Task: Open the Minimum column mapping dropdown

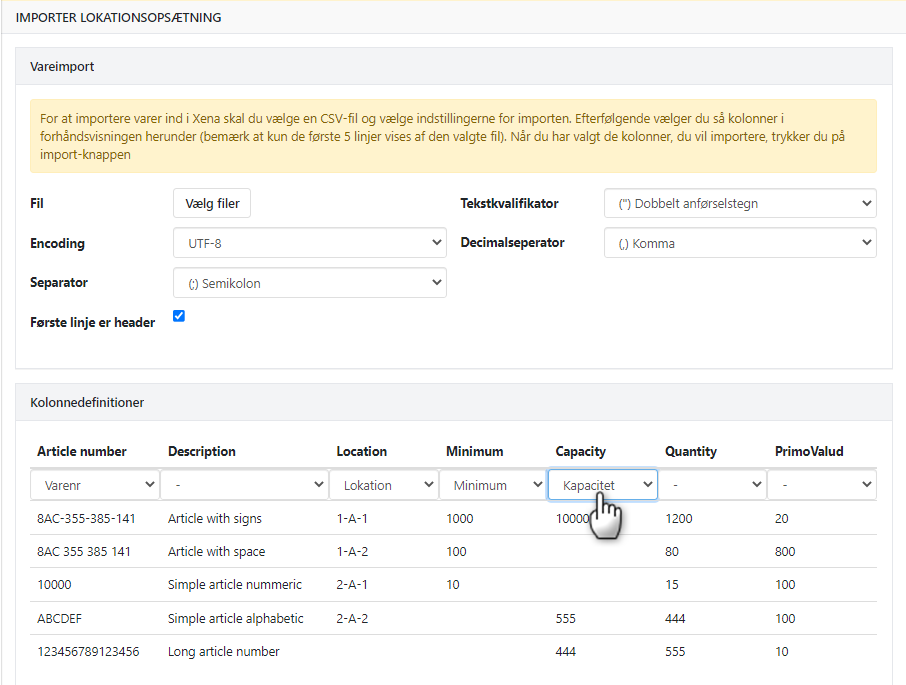Action: (x=492, y=485)
